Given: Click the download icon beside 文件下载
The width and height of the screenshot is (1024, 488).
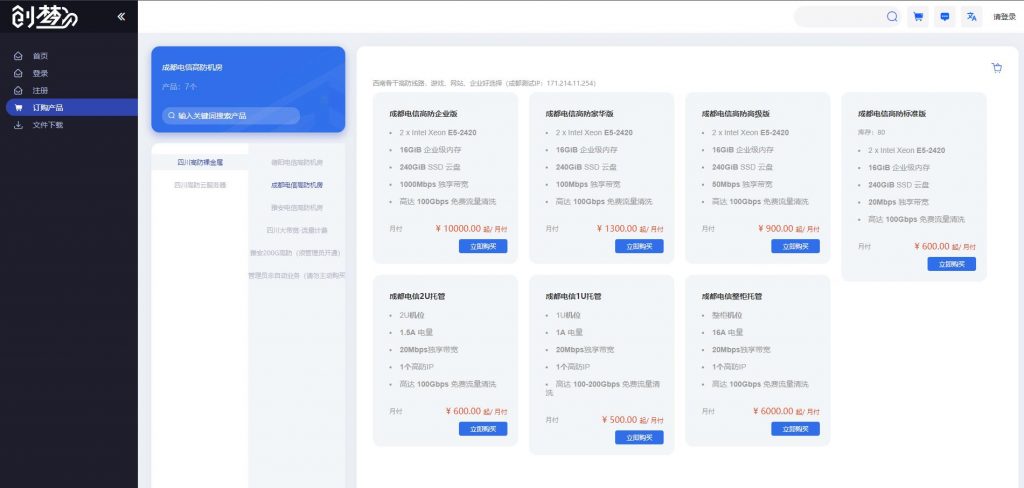Looking at the screenshot, I should pyautogui.click(x=18, y=125).
